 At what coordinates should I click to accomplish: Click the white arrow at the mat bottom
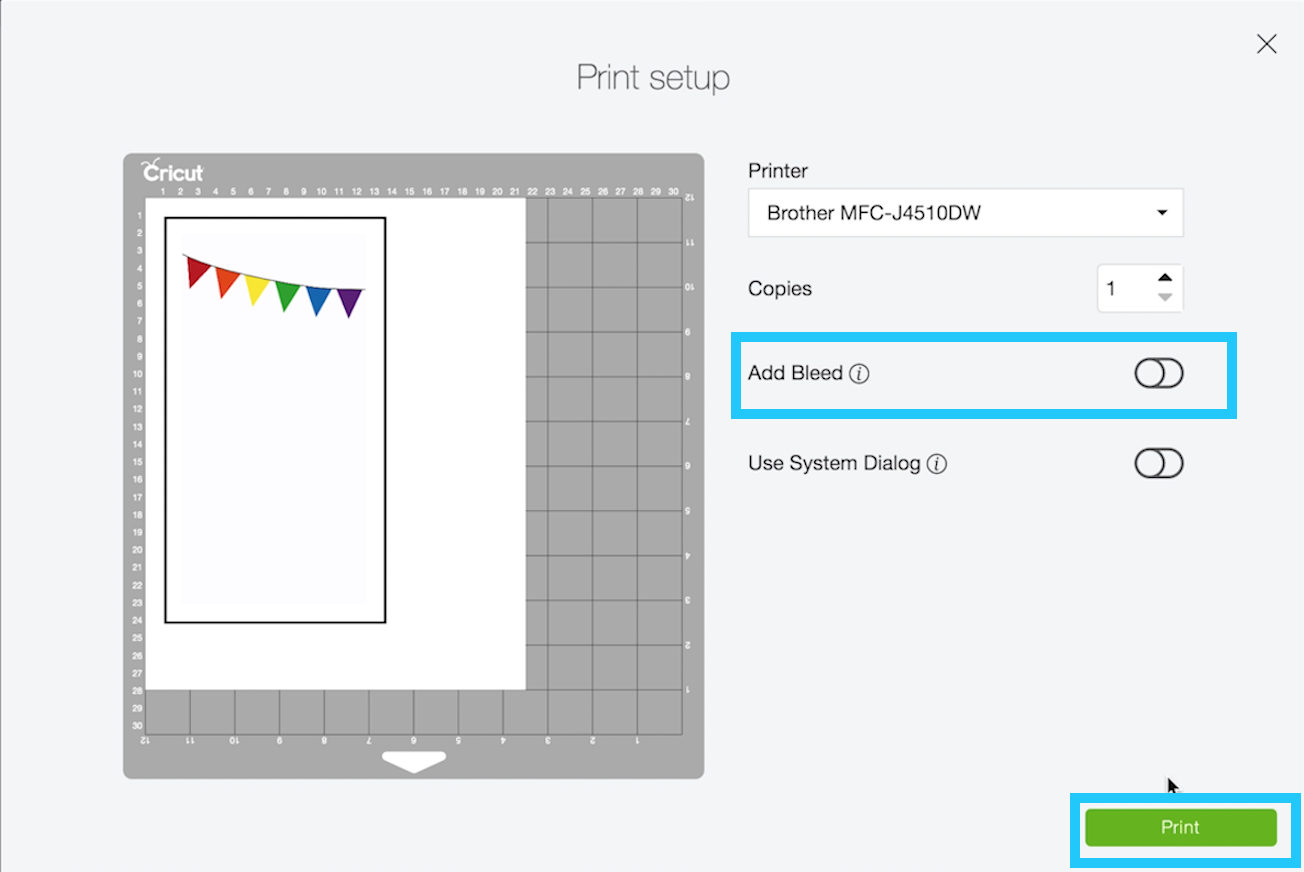pos(414,761)
